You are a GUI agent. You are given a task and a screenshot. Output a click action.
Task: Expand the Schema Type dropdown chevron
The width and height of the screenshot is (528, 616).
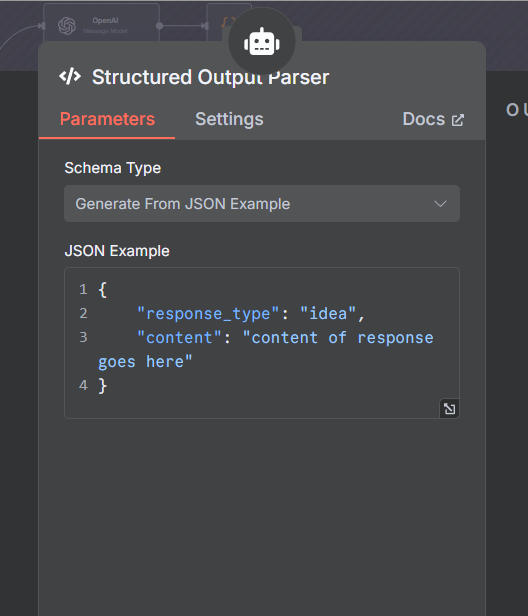440,204
